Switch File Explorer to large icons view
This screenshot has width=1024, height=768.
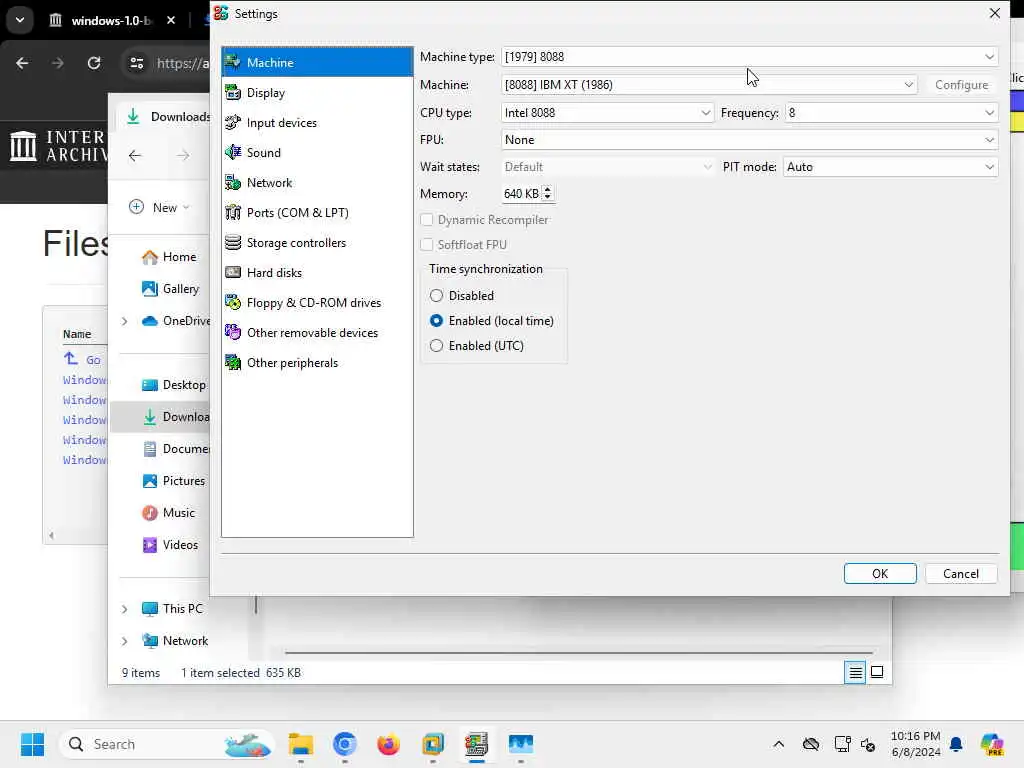click(877, 672)
